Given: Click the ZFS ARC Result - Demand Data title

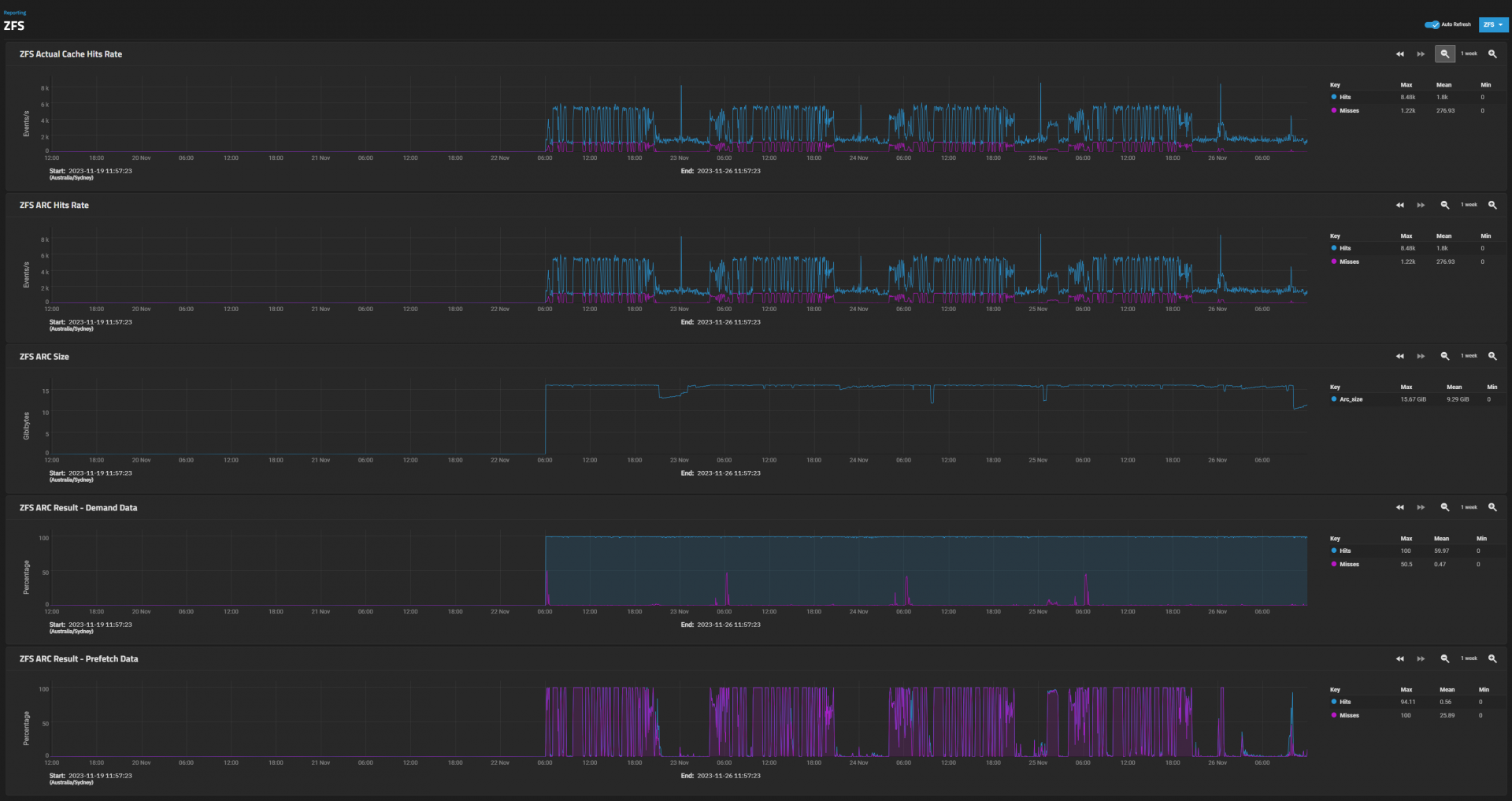Looking at the screenshot, I should click(x=79, y=508).
